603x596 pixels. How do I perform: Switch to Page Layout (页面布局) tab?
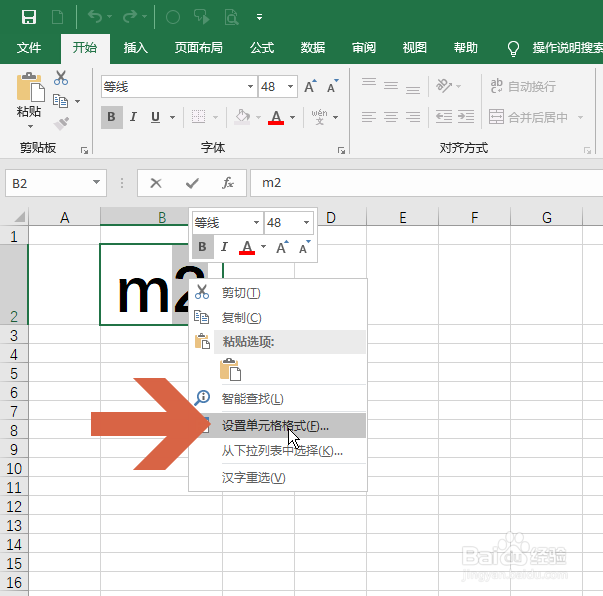click(198, 48)
